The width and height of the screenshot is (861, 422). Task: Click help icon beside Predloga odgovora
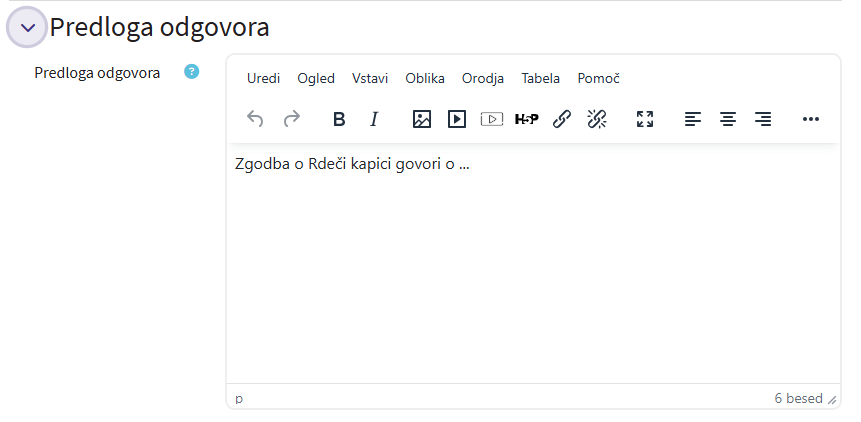click(192, 72)
